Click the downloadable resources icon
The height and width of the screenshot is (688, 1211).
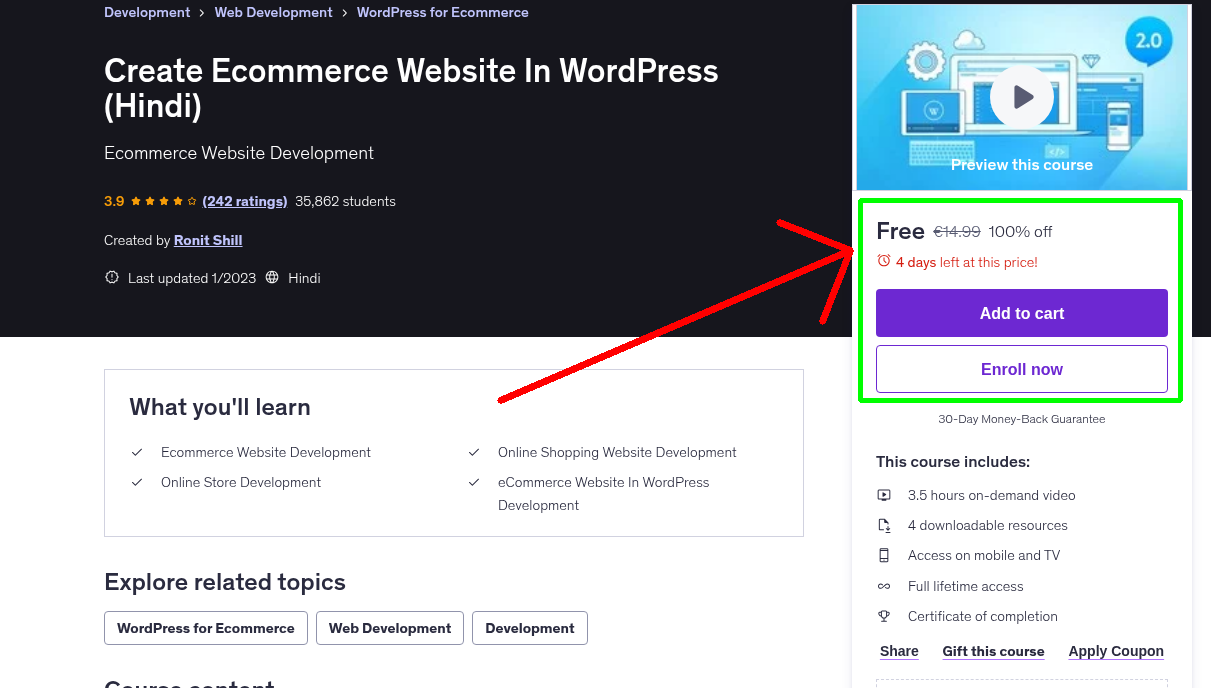pyautogui.click(x=884, y=525)
